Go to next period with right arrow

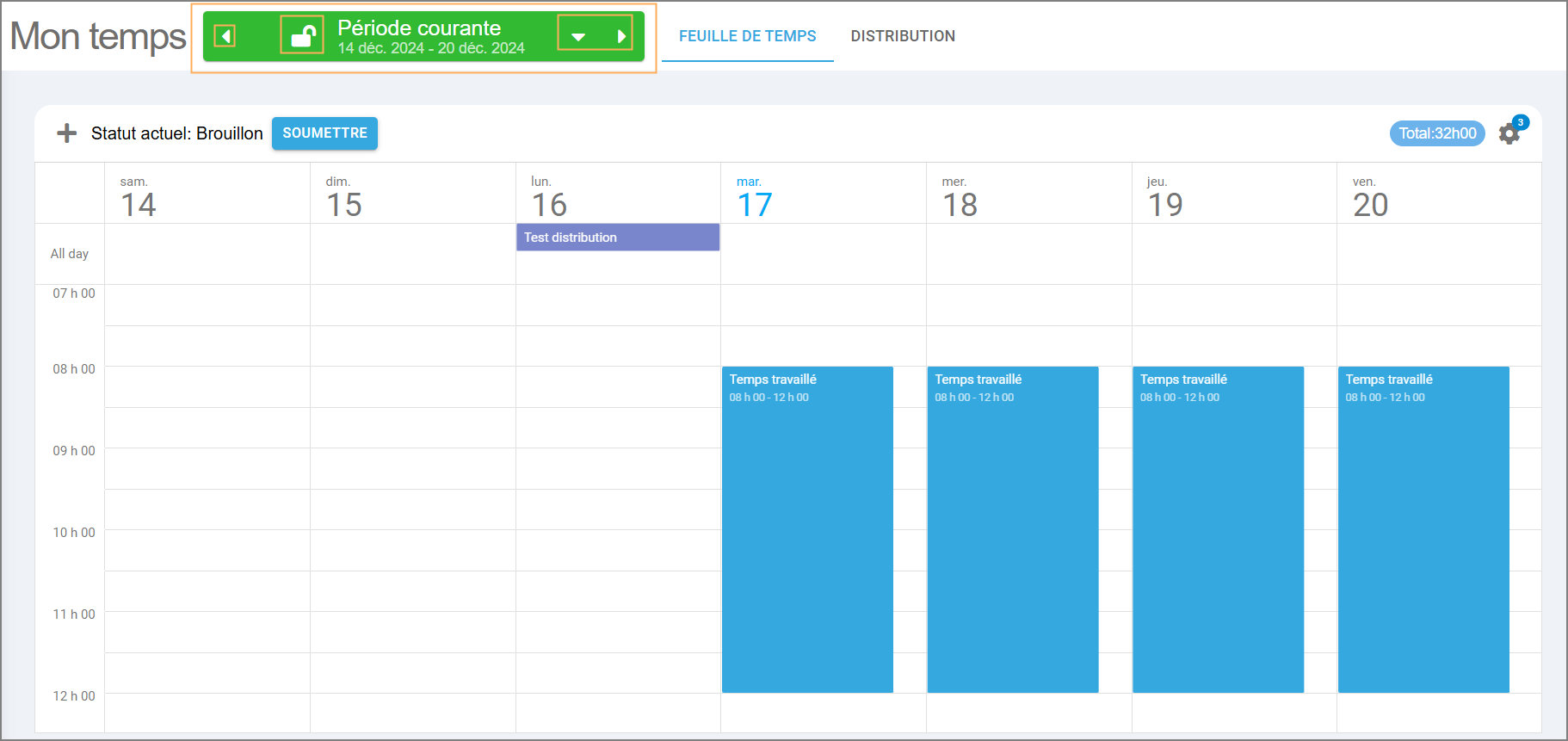(x=620, y=36)
